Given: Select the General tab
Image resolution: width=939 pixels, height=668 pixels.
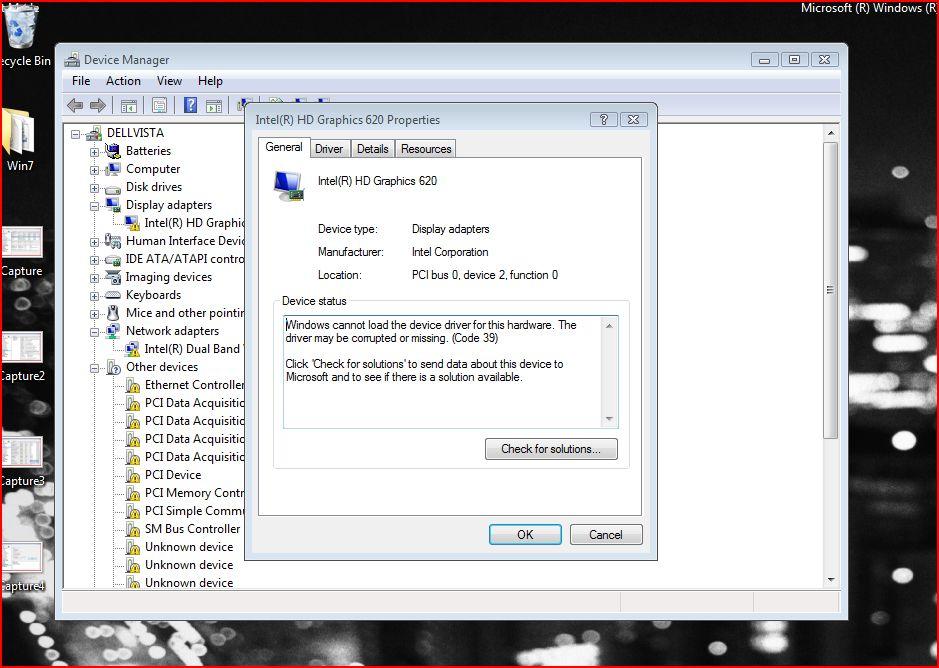Looking at the screenshot, I should coord(284,147).
